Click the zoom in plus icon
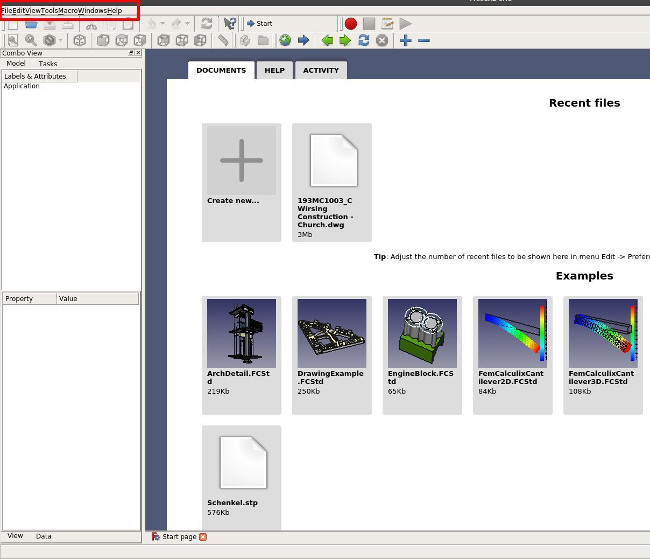This screenshot has height=559, width=650. click(405, 41)
